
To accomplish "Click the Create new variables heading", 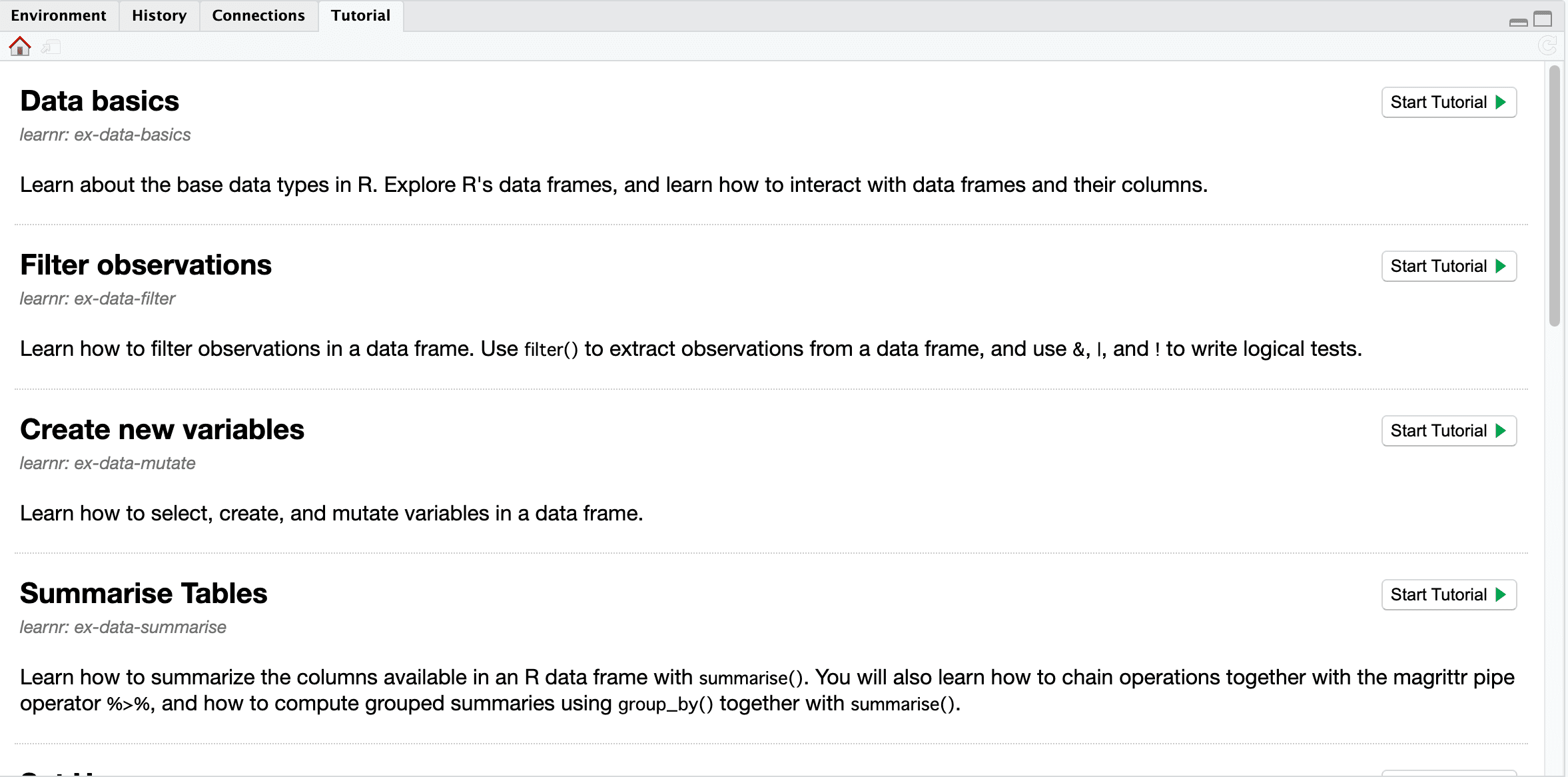I will coord(162,430).
